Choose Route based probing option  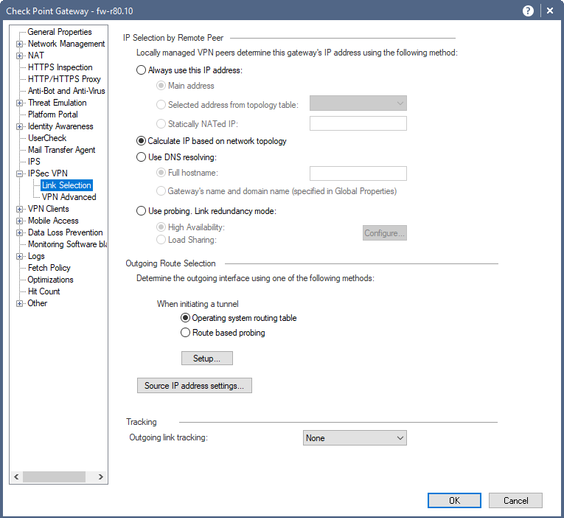tap(185, 333)
